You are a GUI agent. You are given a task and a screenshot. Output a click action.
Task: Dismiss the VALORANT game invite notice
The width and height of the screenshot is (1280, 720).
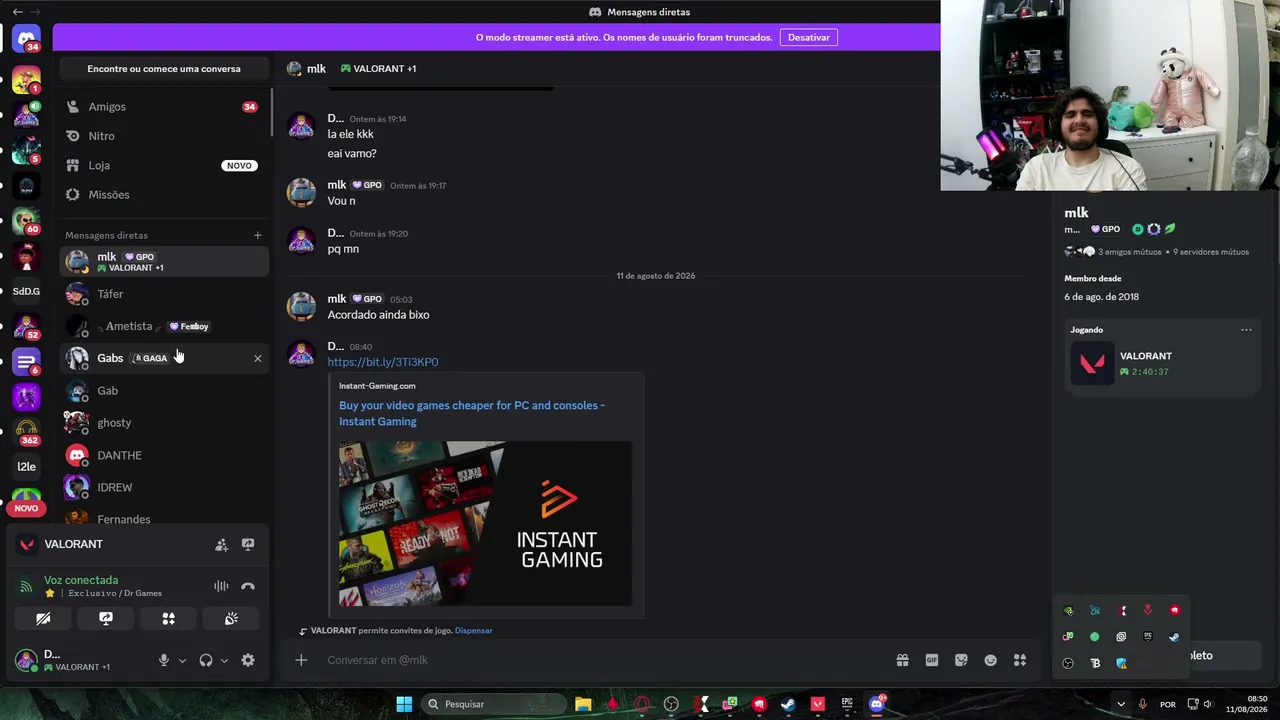(x=474, y=631)
